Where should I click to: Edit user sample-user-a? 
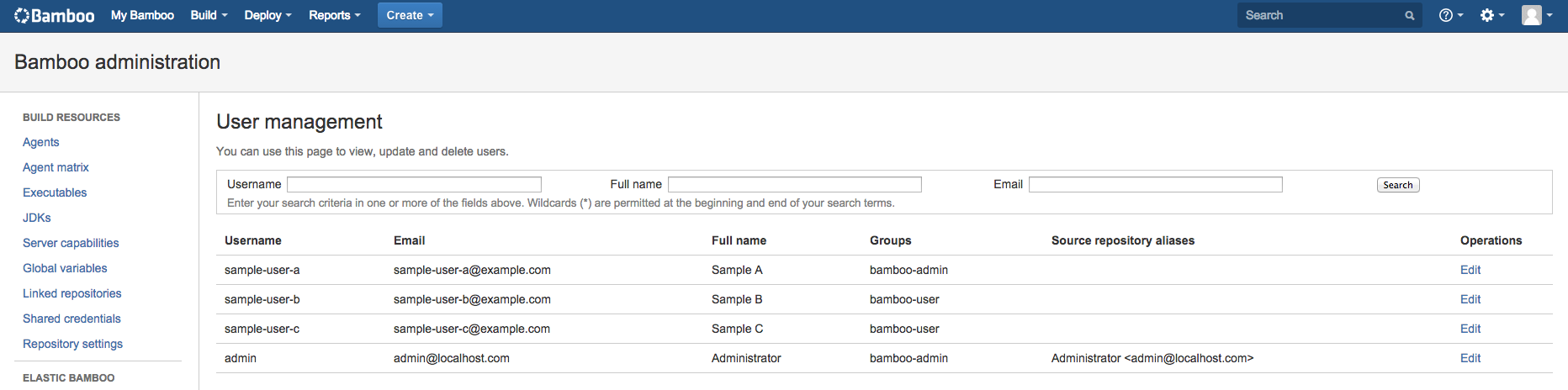(x=1470, y=270)
